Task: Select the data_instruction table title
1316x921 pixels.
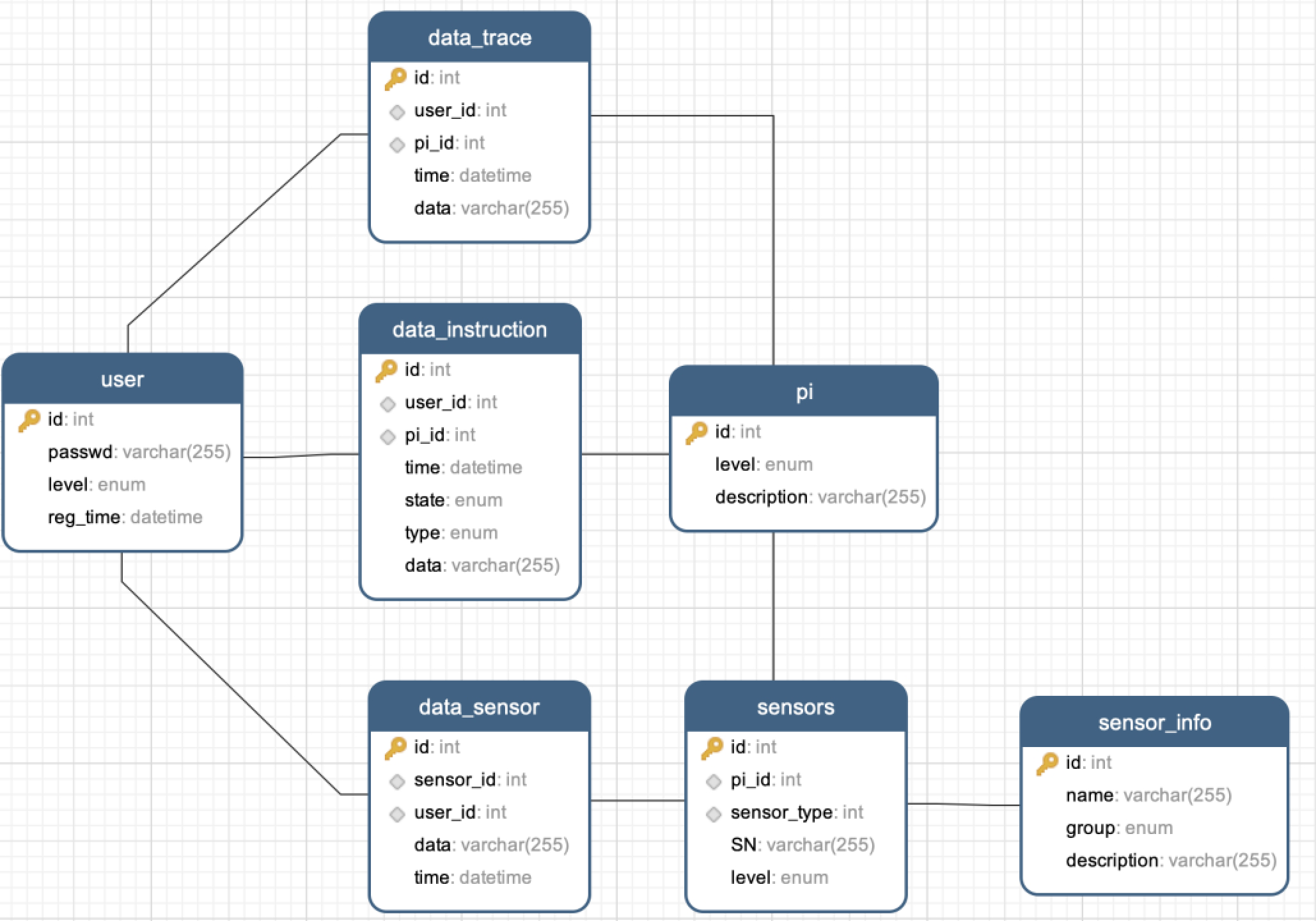Action: click(469, 330)
